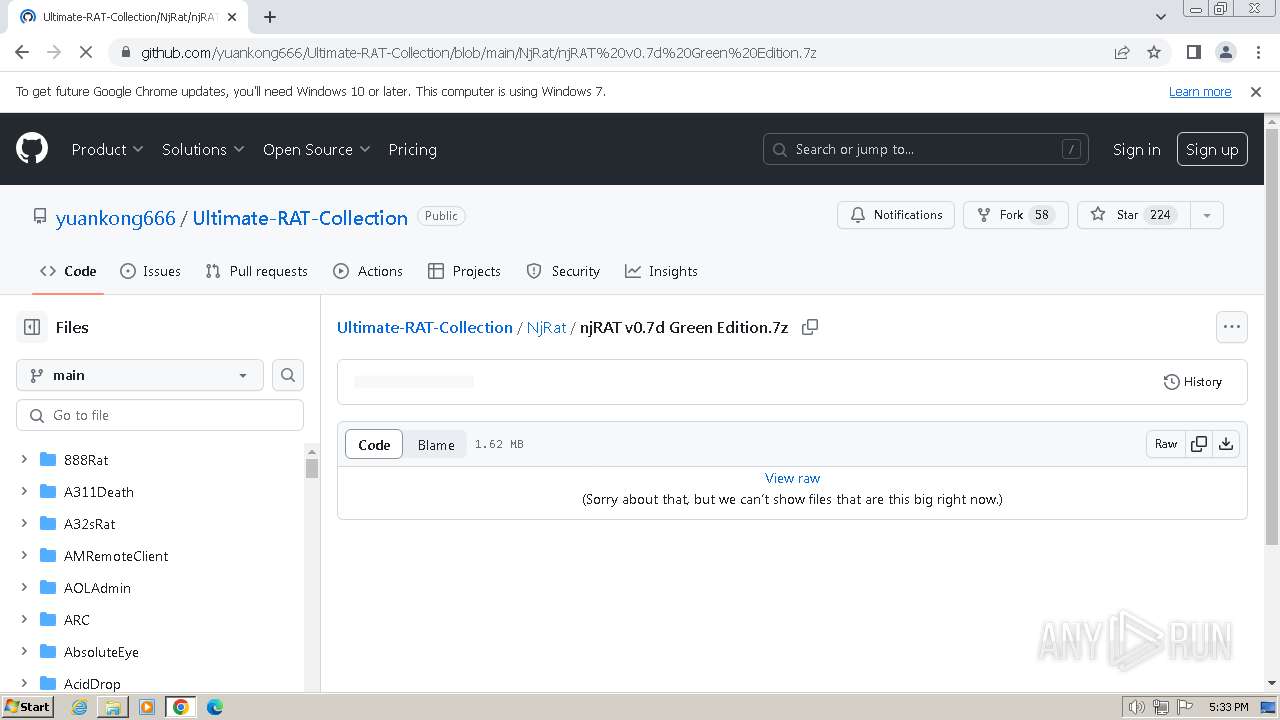Click the Go to file input
Screen dimensions: 1280x720
160,415
